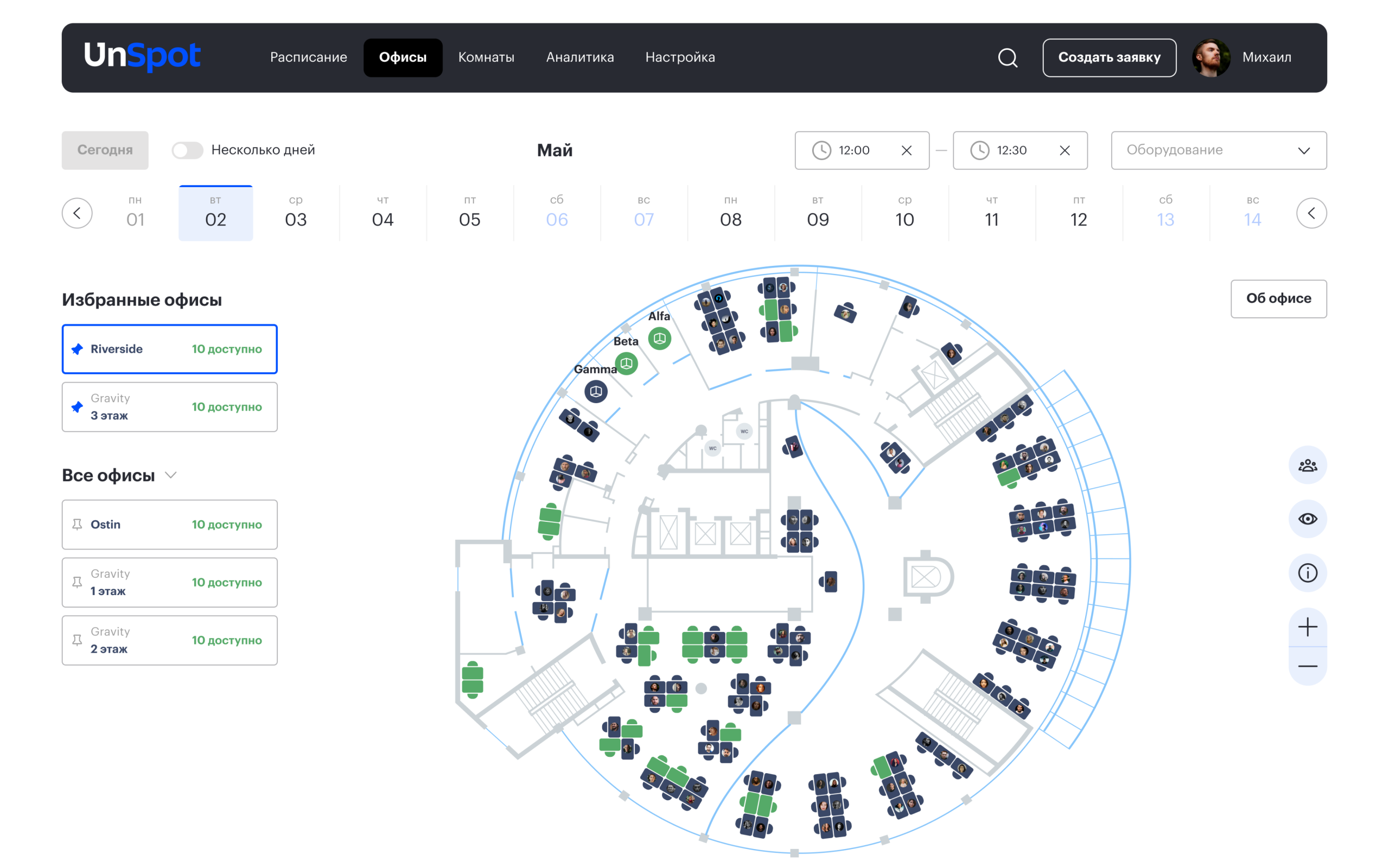Select the Gamma meeting room marker
The image size is (1389, 868).
pos(596,392)
